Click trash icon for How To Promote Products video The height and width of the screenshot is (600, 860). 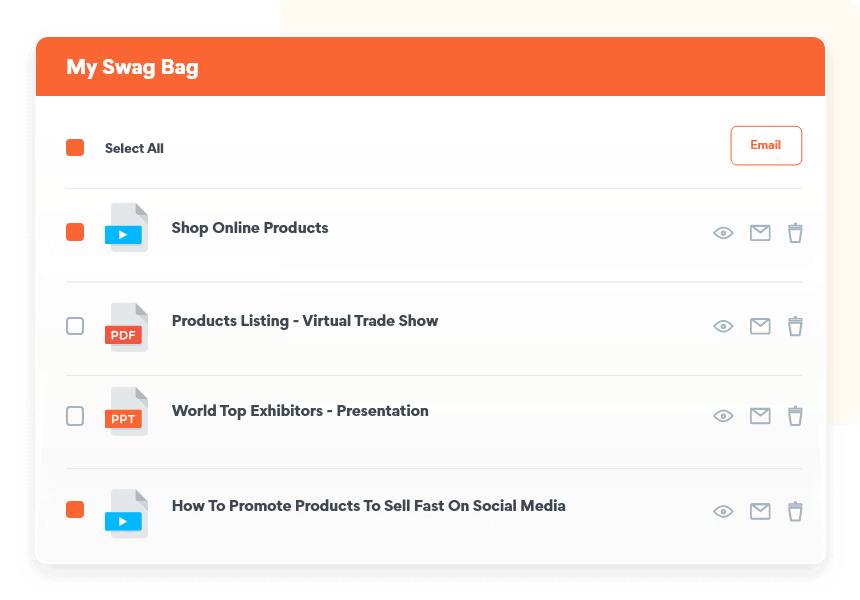click(x=795, y=511)
